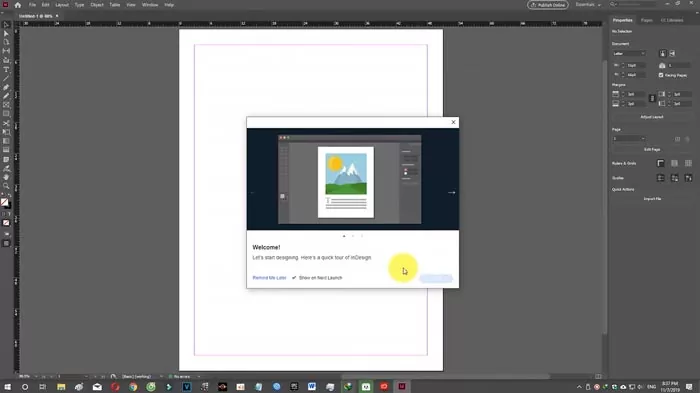Click the fill/stroke color swatch in toolbox
Screen dimensions: 700x393
click(5, 203)
